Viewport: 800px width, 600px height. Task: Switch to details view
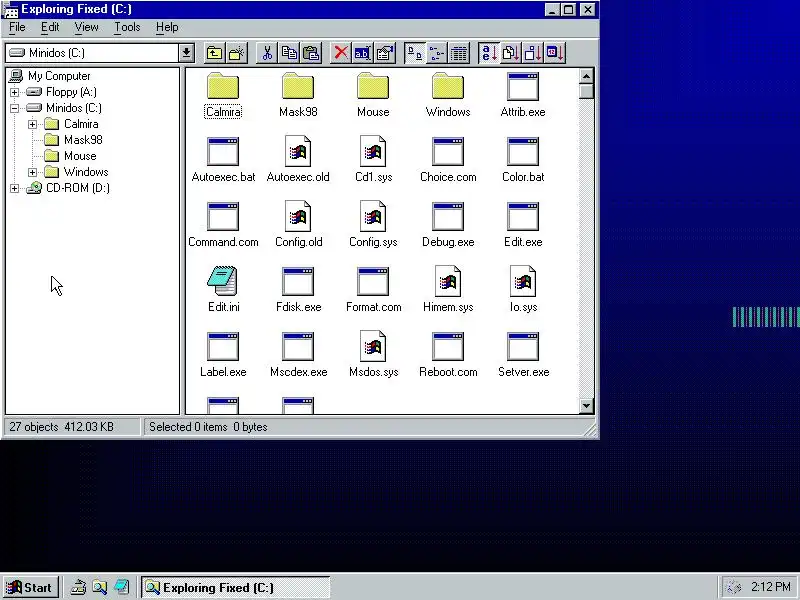459,53
